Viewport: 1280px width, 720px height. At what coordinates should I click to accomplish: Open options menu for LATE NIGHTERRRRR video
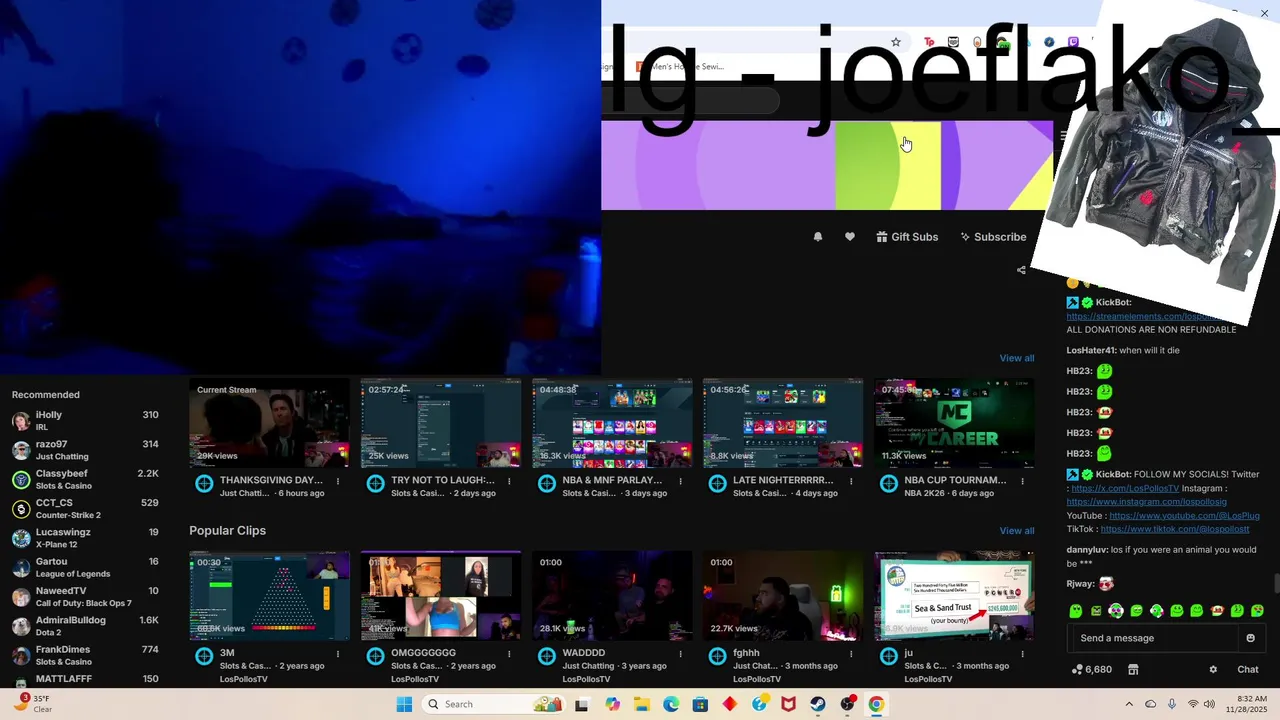pyautogui.click(x=851, y=481)
